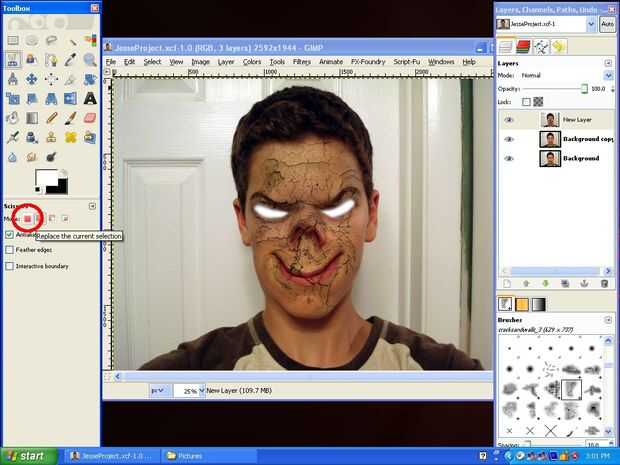Select the Blend gradient tool
Viewport: 620px width, 465px height.
[32, 118]
